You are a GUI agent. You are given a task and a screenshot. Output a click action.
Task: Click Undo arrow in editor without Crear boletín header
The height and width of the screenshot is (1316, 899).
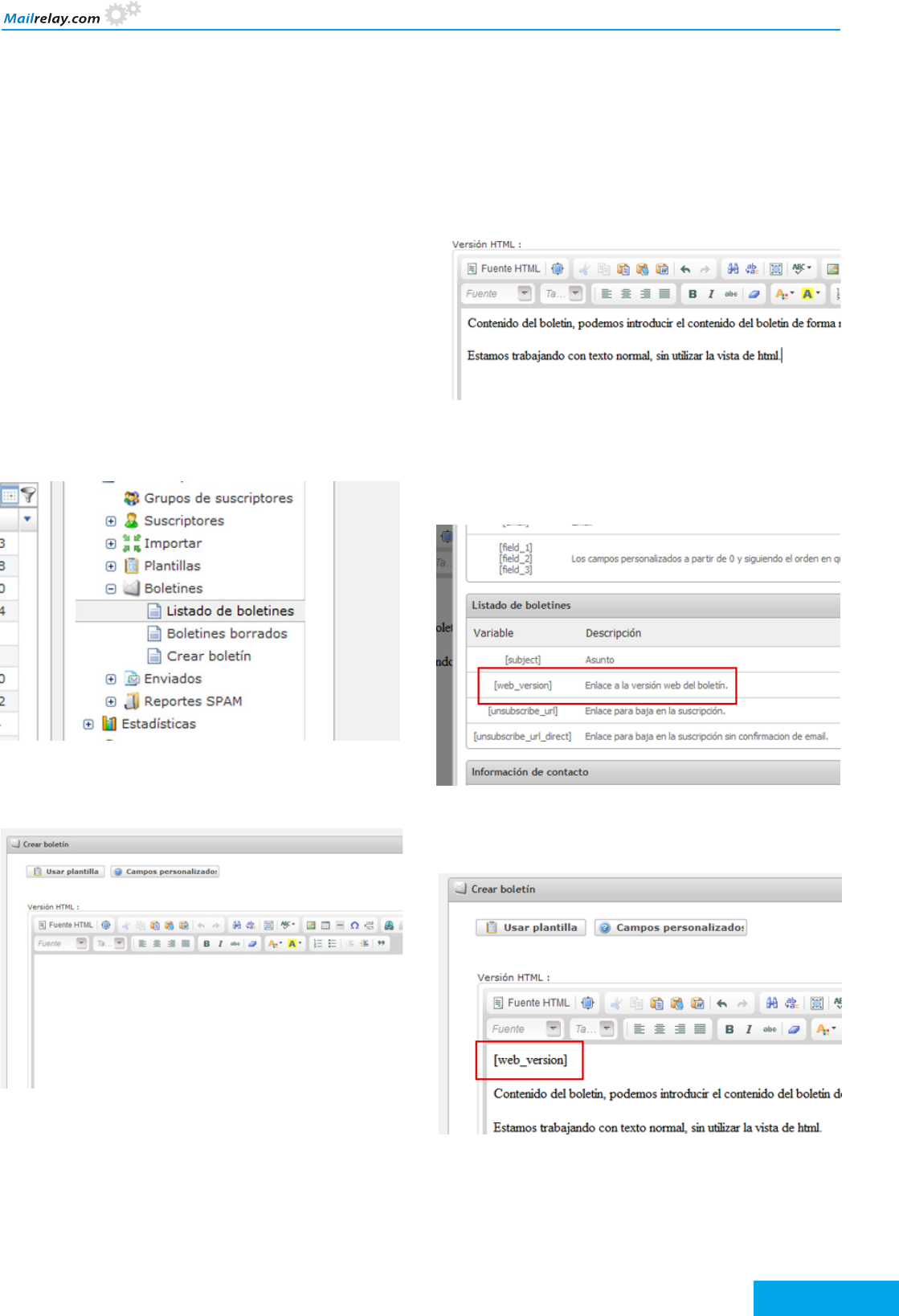click(x=685, y=269)
